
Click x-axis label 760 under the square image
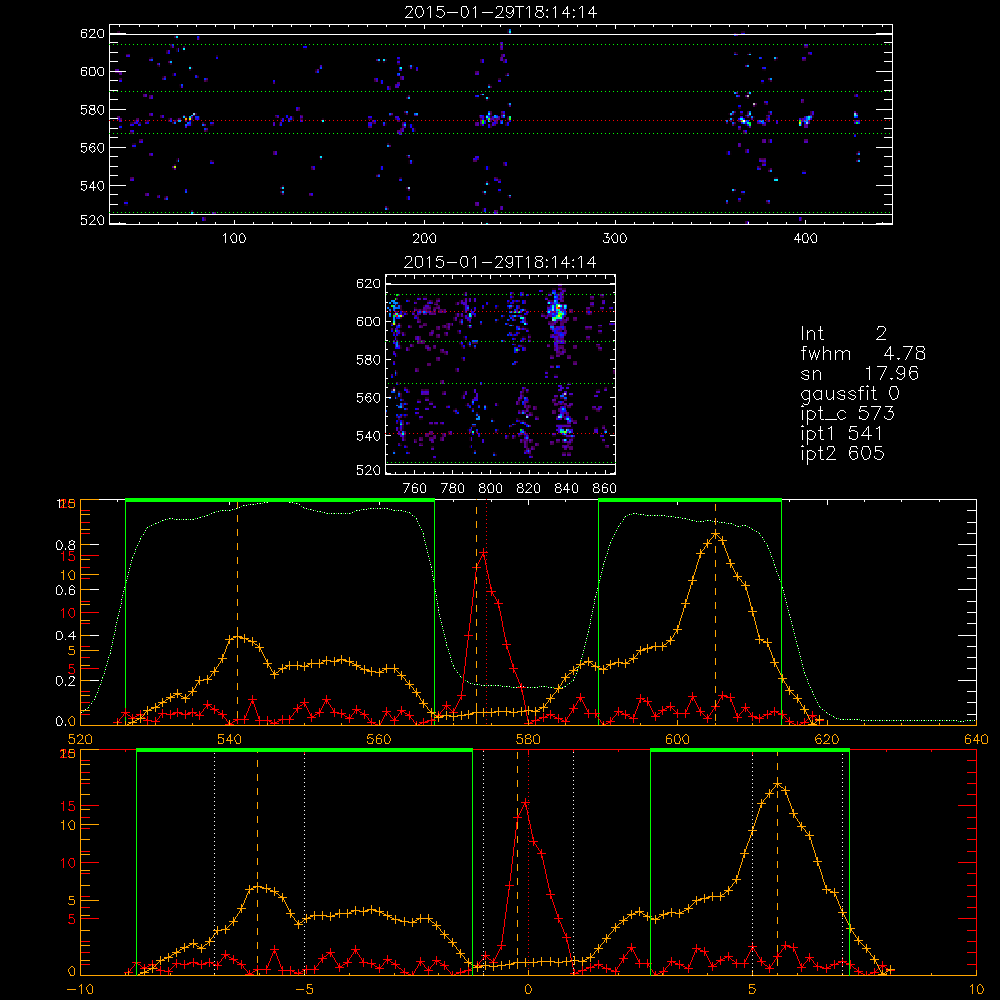pyautogui.click(x=415, y=489)
